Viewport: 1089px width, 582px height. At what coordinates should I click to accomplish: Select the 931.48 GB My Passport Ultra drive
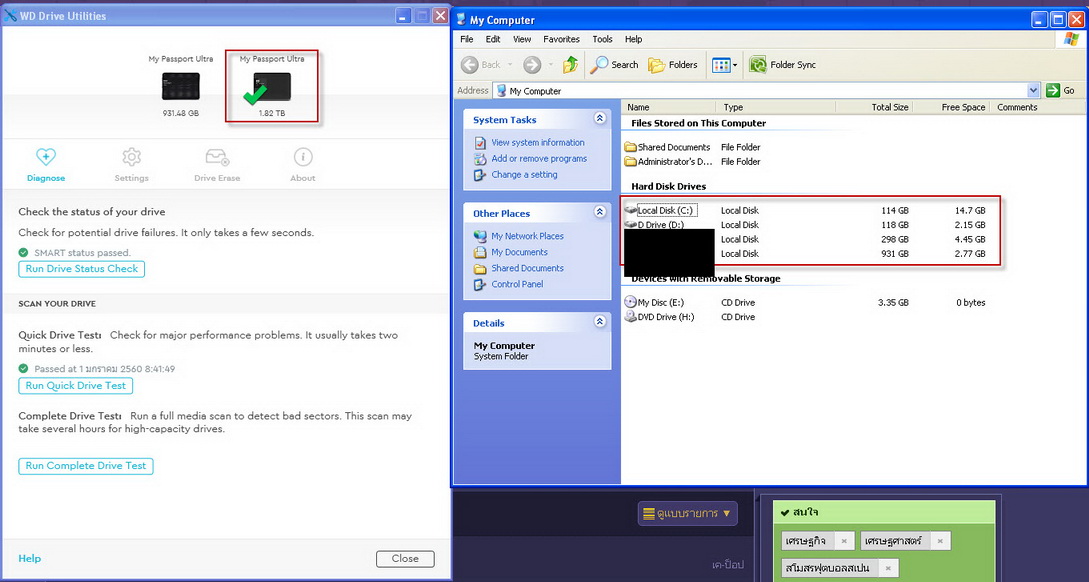pos(181,87)
